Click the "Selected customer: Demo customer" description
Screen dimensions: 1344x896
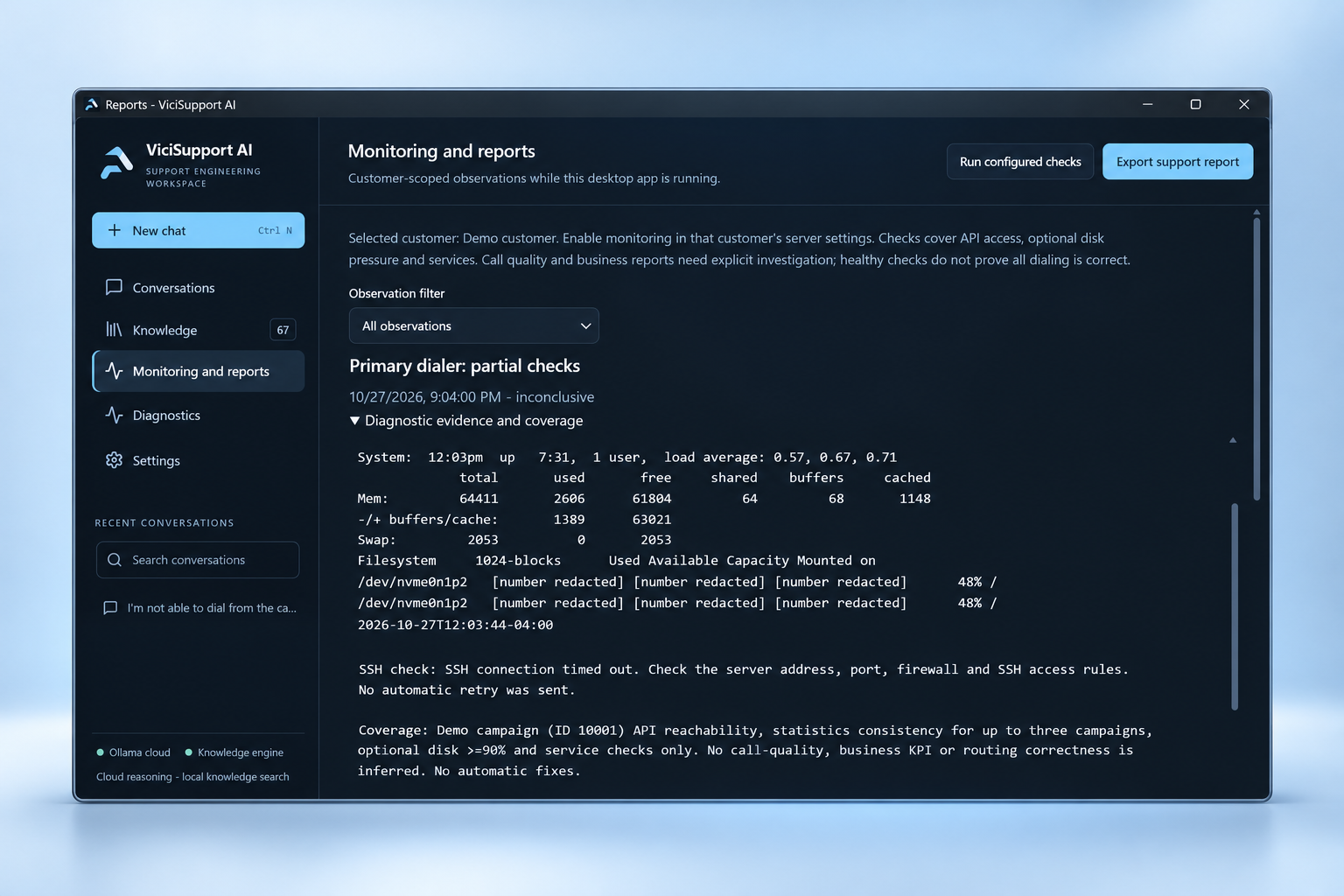[739, 248]
